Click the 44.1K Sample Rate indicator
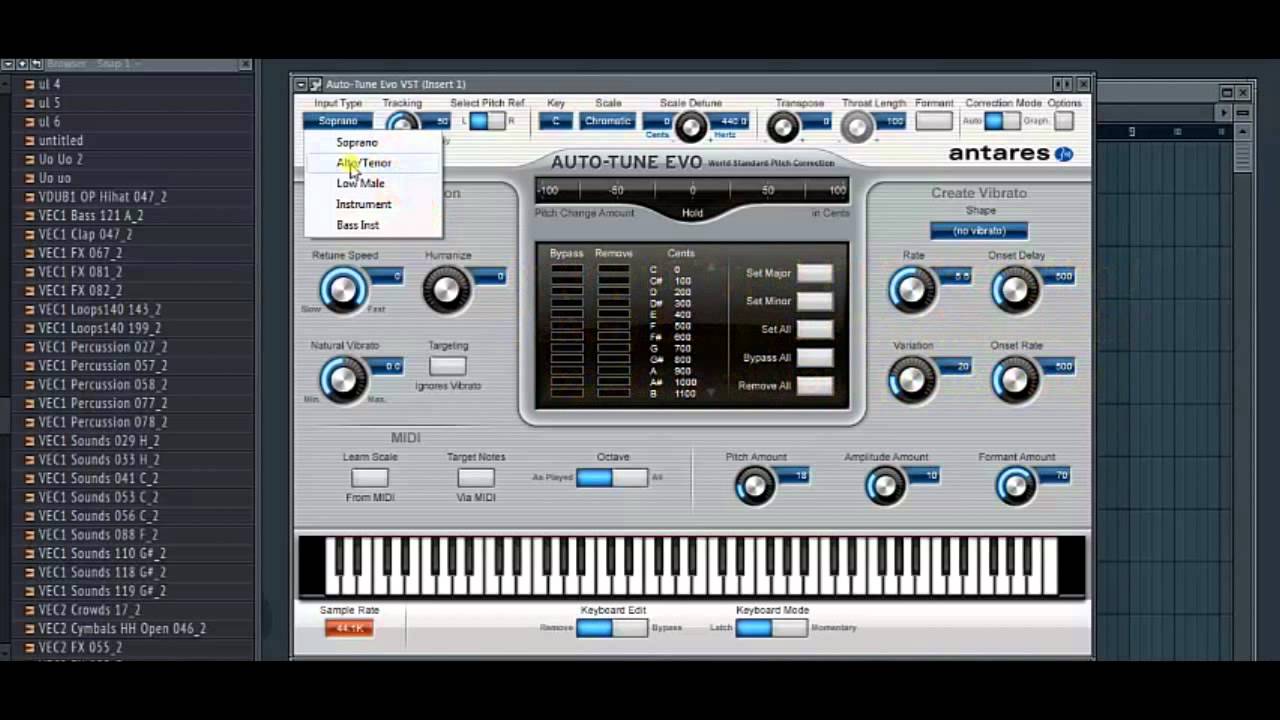The width and height of the screenshot is (1280, 720). 349,628
